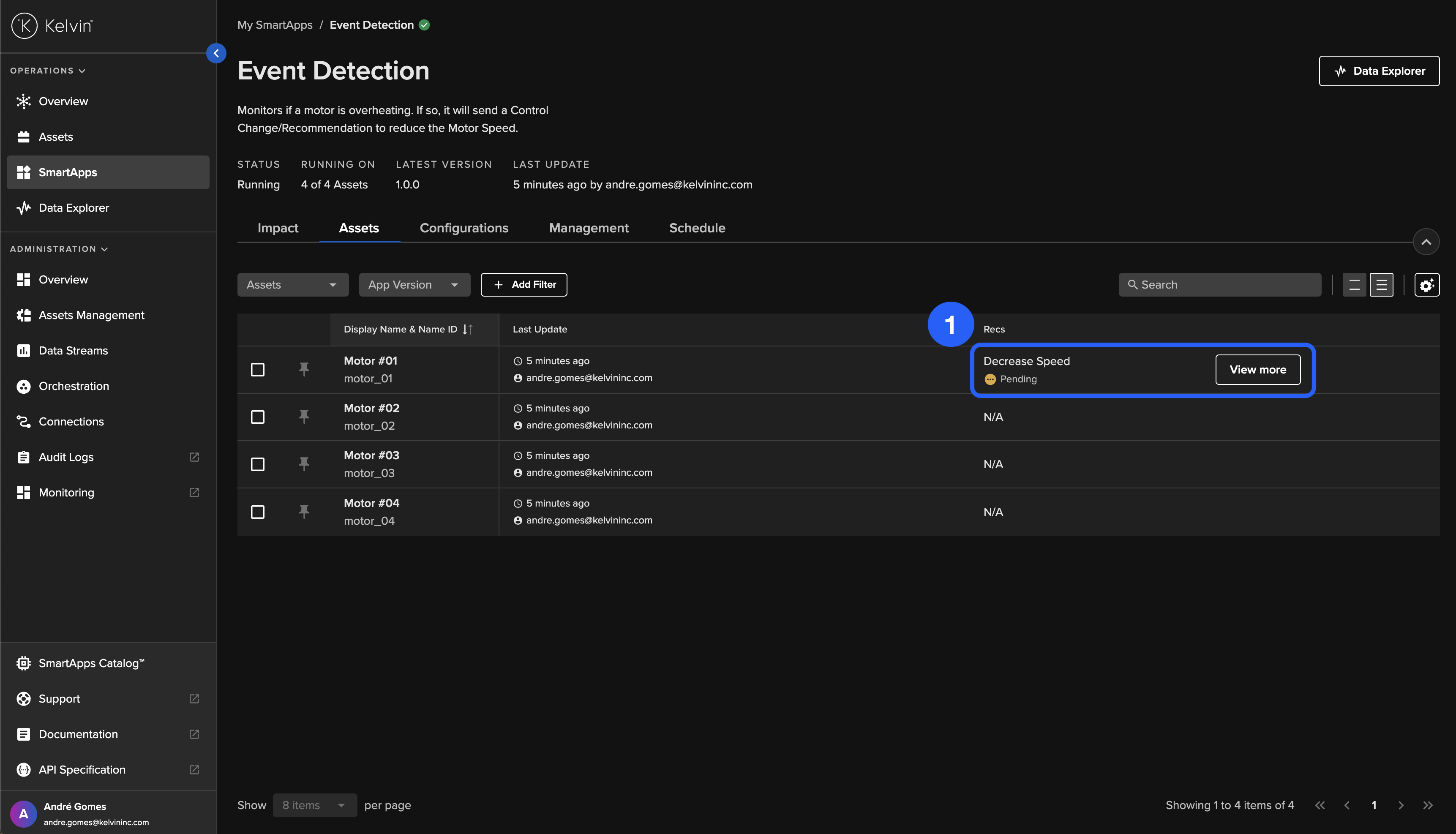Switch to the Configurations tab
The height and width of the screenshot is (834, 1456).
tap(464, 228)
